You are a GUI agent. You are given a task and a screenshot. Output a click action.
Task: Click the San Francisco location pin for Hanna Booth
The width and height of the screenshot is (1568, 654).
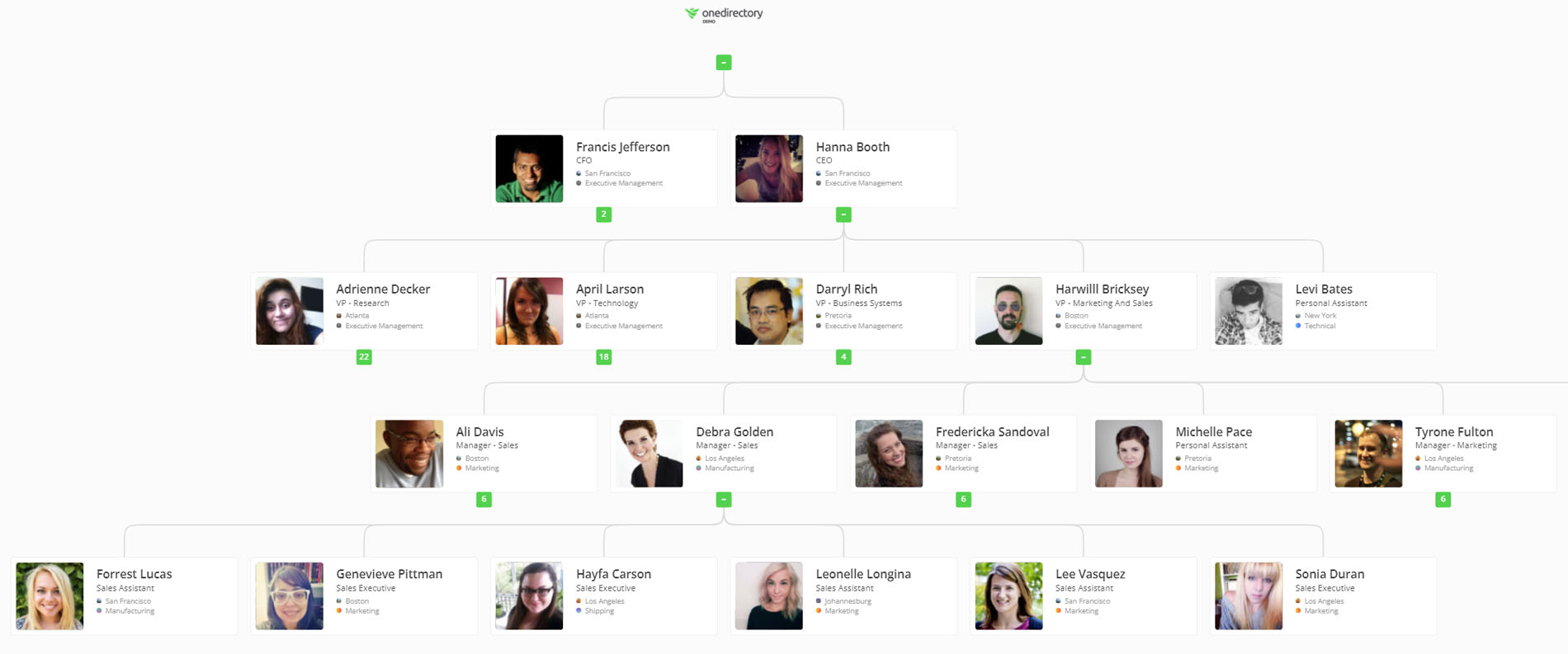[820, 173]
